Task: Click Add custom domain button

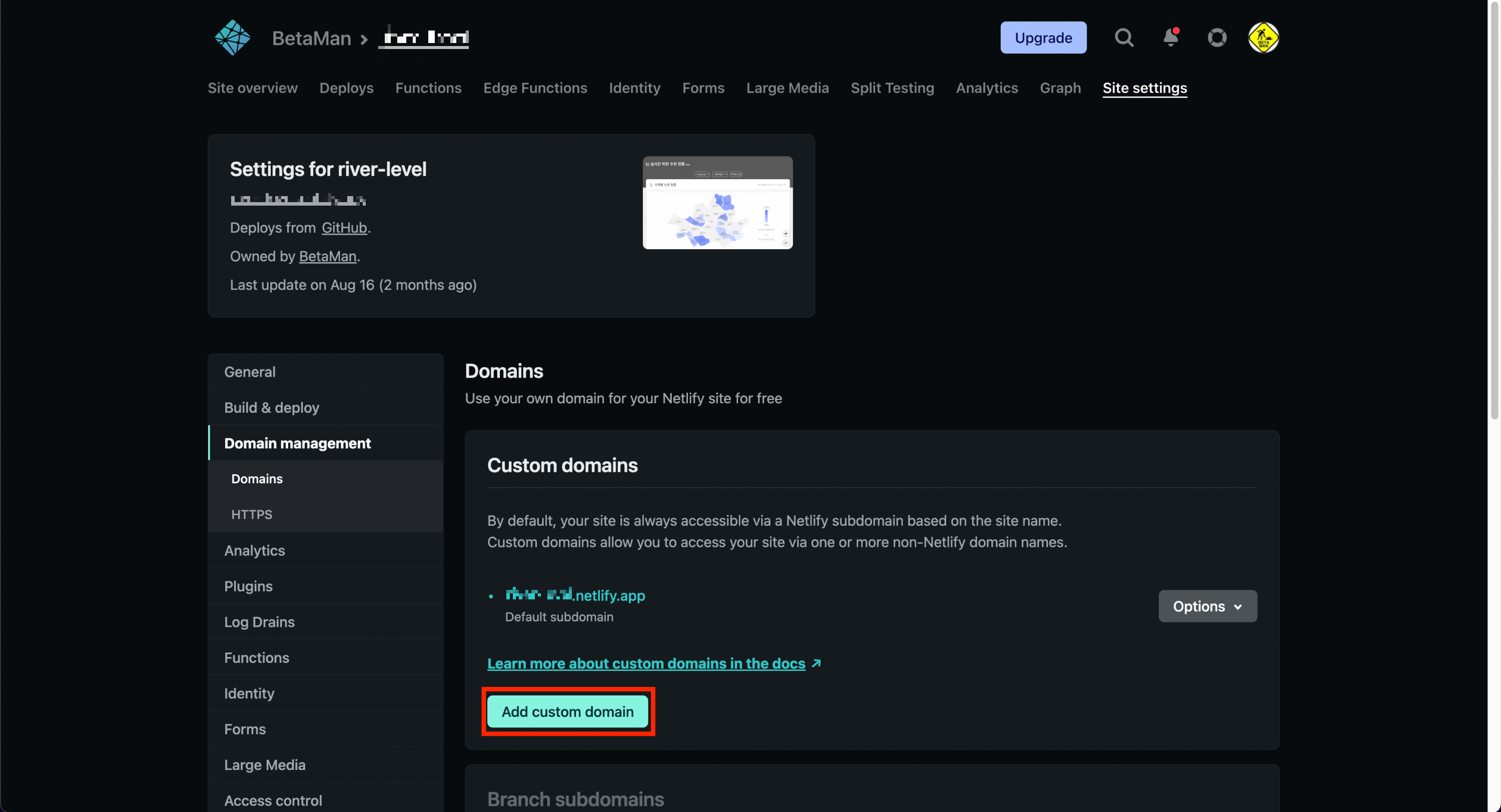Action: coord(567,712)
